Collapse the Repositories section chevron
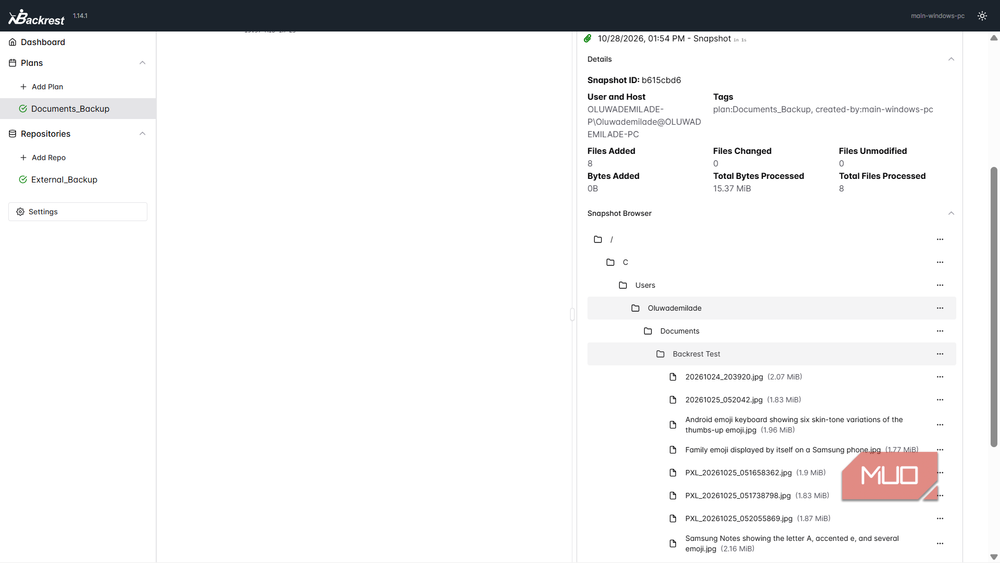The height and width of the screenshot is (563, 1000). [142, 134]
